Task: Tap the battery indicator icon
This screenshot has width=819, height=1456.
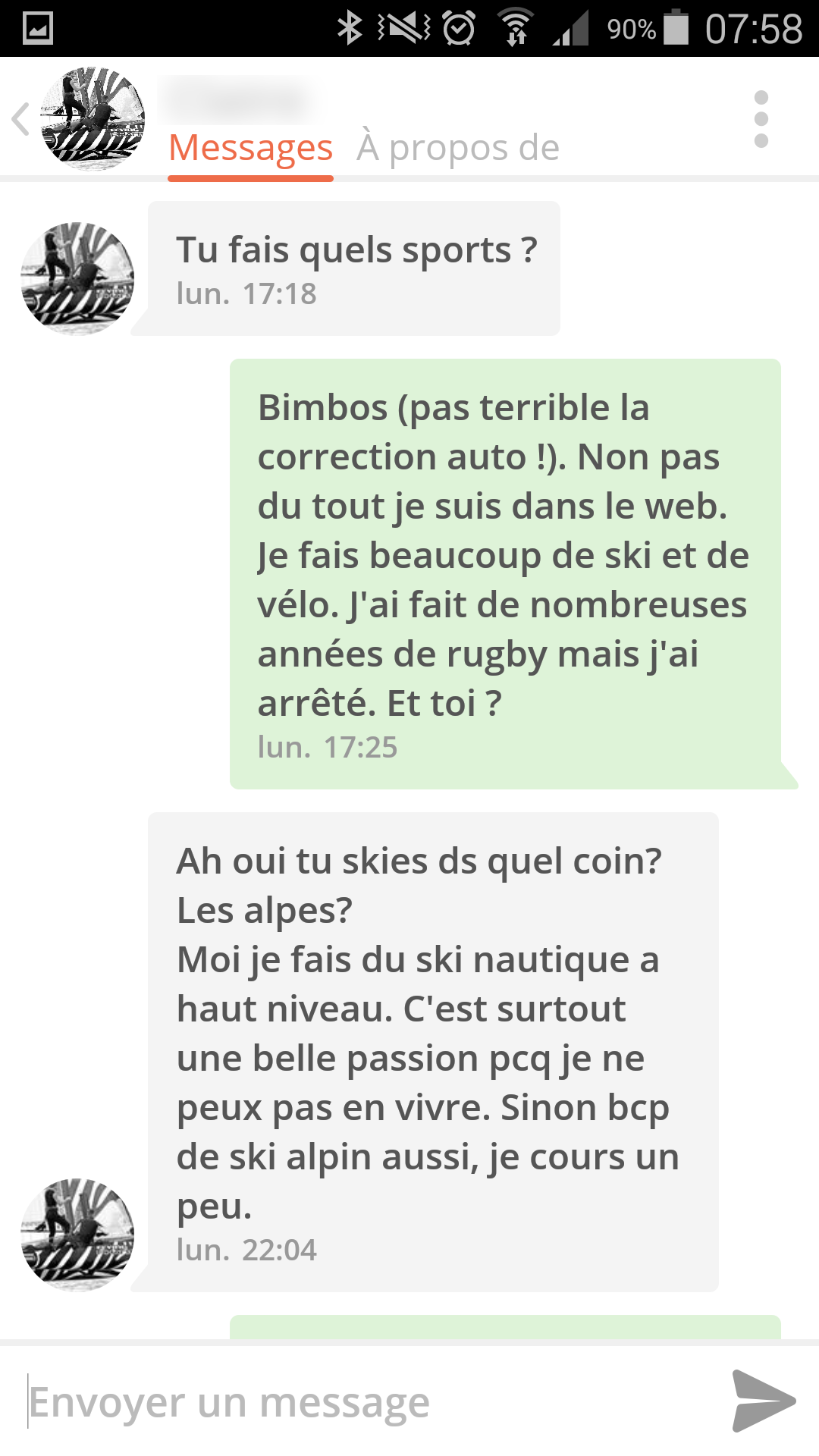Action: 676,27
